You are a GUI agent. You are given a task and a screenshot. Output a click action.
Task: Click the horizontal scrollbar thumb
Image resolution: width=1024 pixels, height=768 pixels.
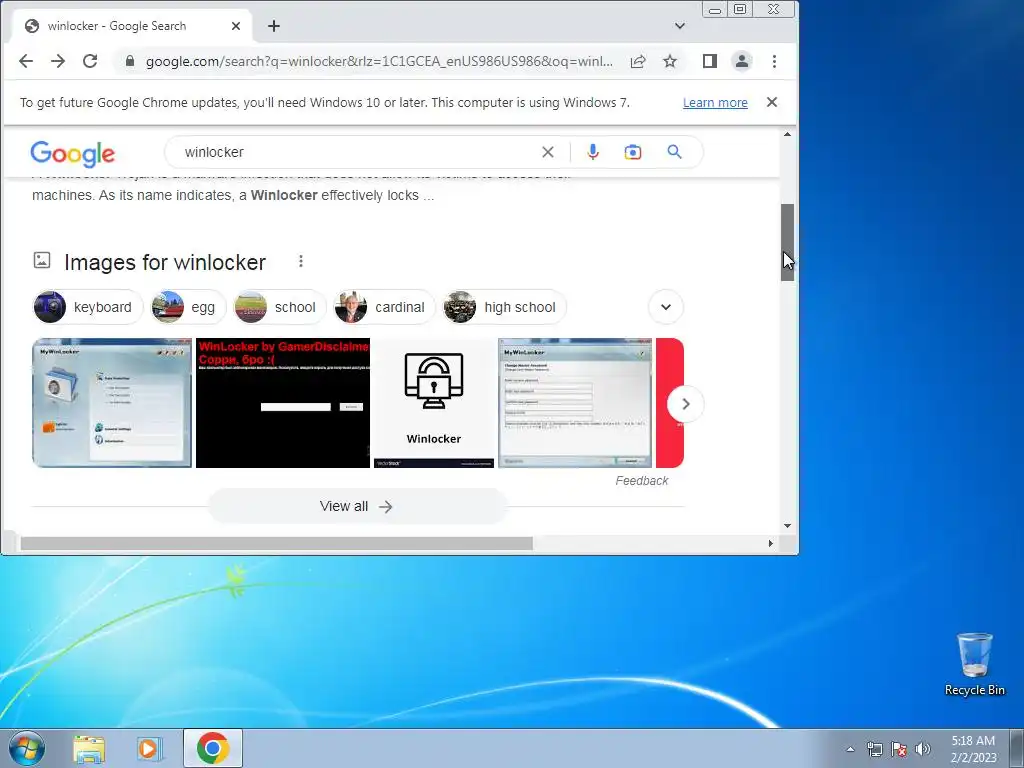pyautogui.click(x=276, y=543)
